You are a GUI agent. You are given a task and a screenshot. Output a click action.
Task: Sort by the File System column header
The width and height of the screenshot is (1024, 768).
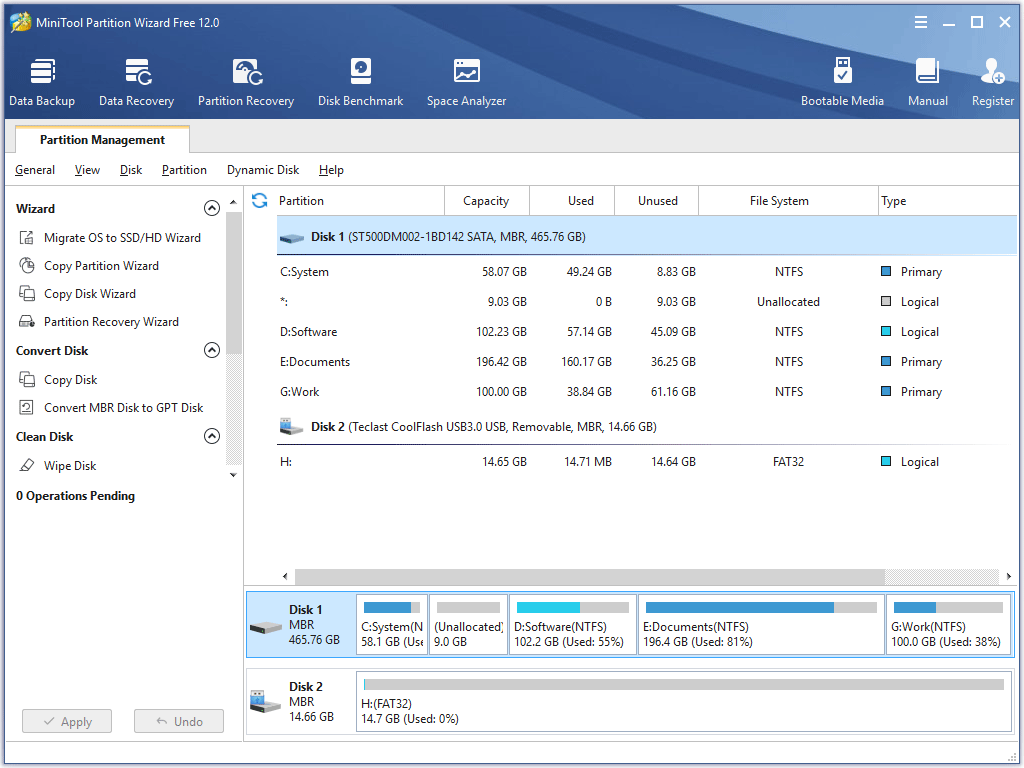pyautogui.click(x=788, y=200)
